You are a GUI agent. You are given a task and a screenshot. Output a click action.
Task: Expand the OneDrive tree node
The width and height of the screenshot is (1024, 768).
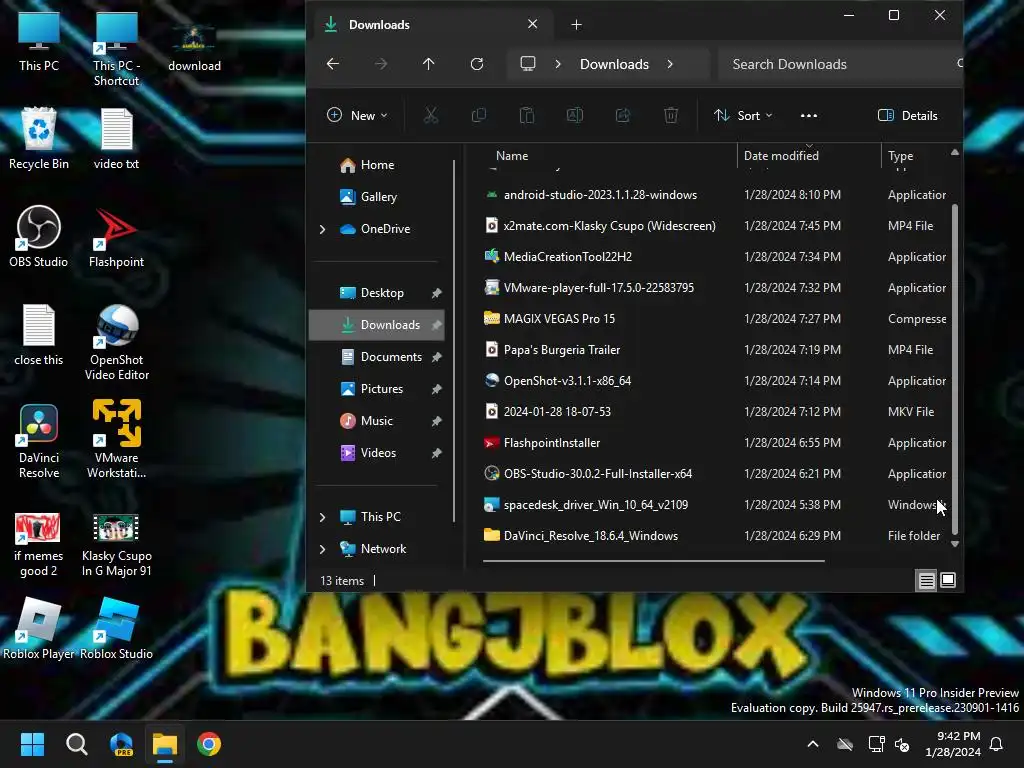click(323, 229)
